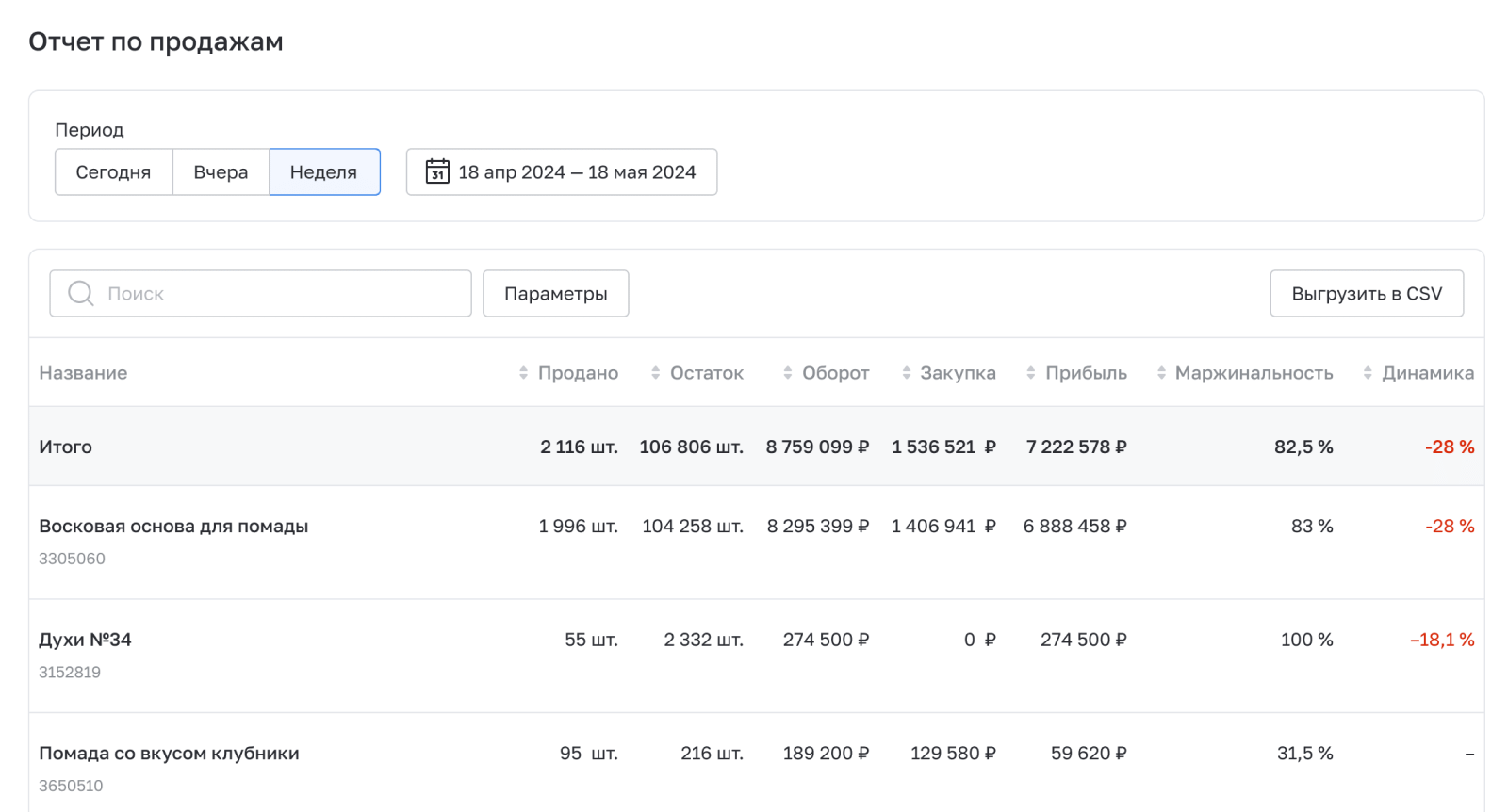Sort by Закупка column arrows

(x=907, y=373)
